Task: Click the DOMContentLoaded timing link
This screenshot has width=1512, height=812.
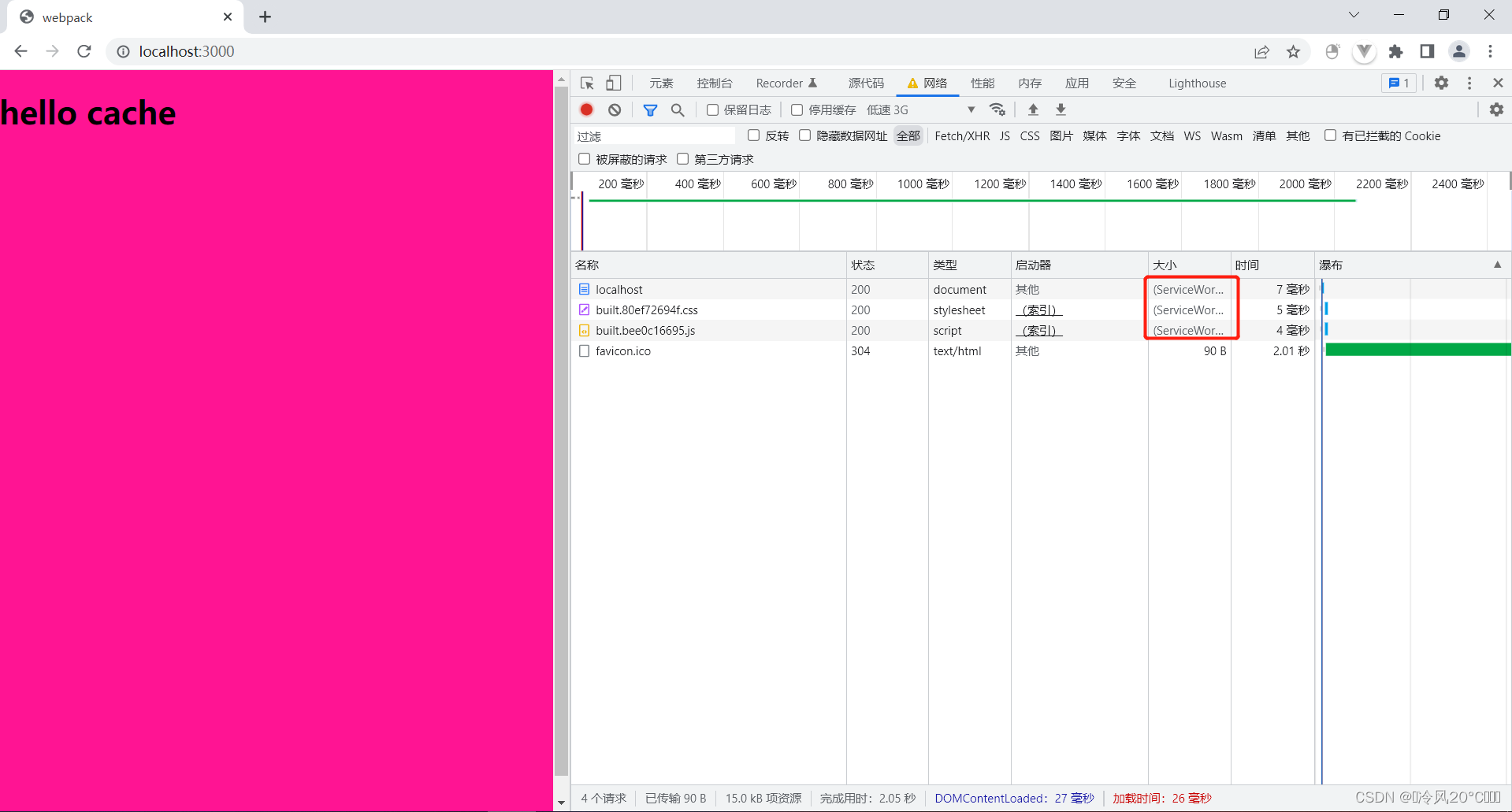Action: click(x=1013, y=798)
